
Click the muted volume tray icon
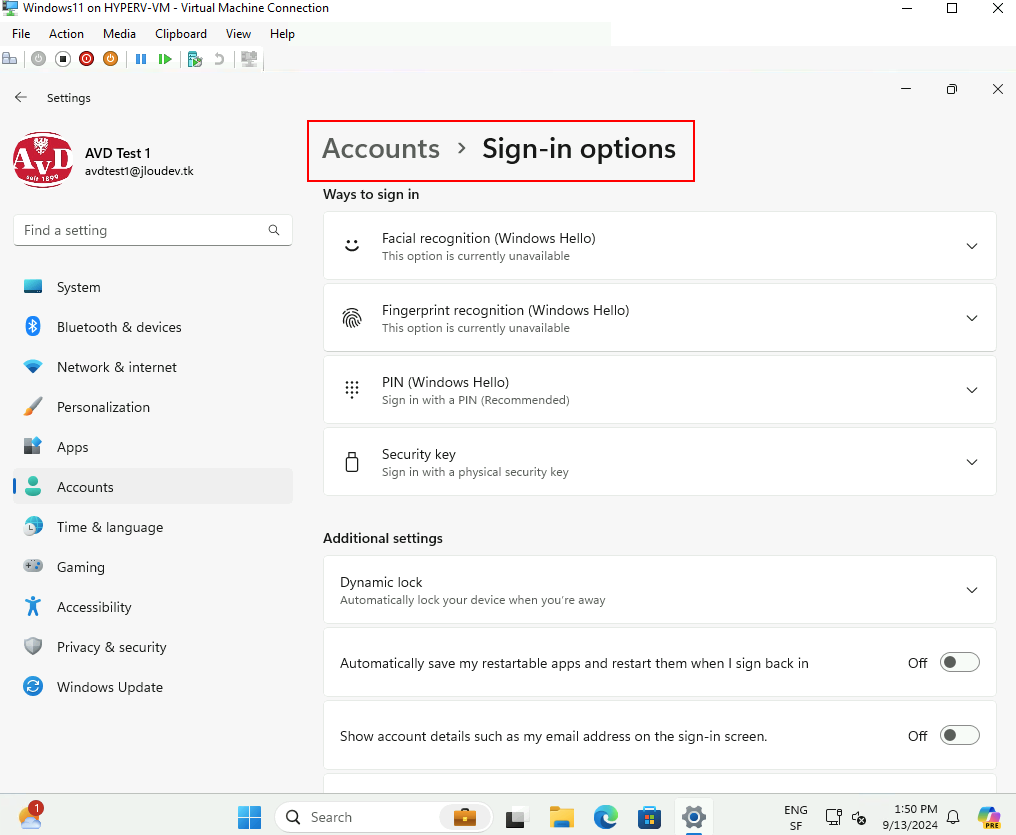pyautogui.click(x=859, y=818)
